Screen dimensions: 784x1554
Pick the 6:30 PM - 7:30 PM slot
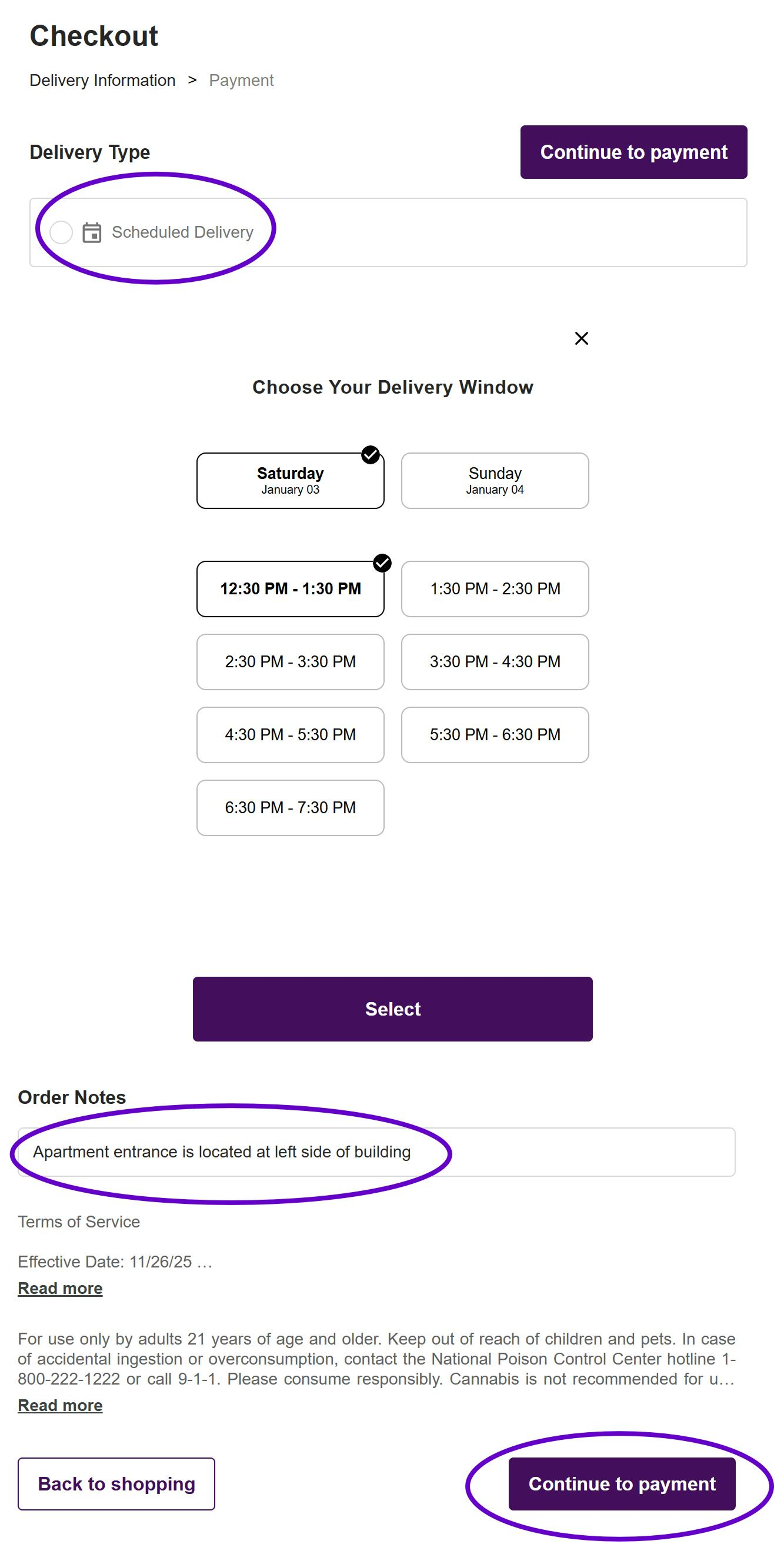point(290,808)
